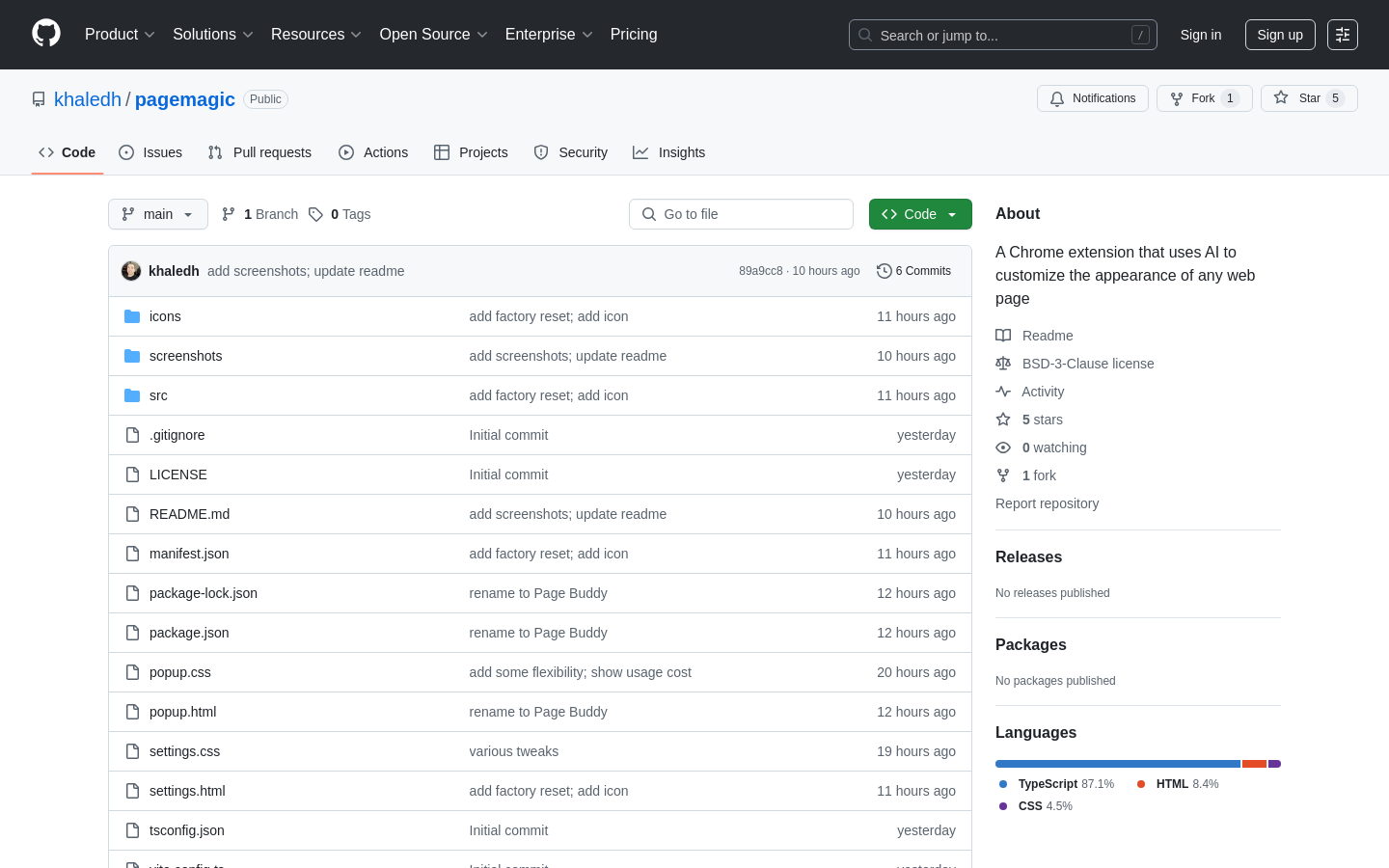Screen dimensions: 1389x868
Task: Expand the Solutions menu
Action: tap(213, 35)
